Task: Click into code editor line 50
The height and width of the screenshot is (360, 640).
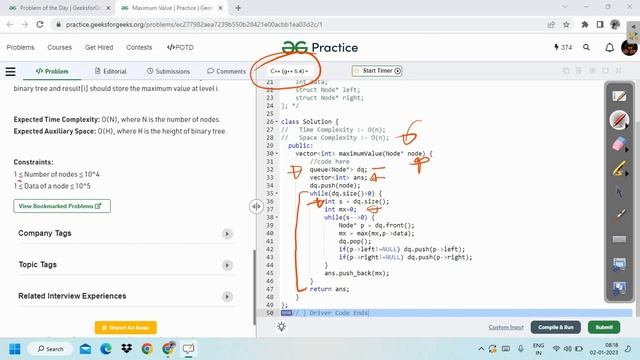Action: 456,313
